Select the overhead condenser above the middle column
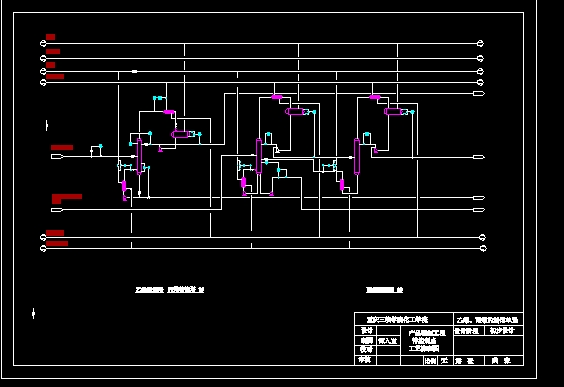The height and width of the screenshot is (387, 564). [x=277, y=97]
